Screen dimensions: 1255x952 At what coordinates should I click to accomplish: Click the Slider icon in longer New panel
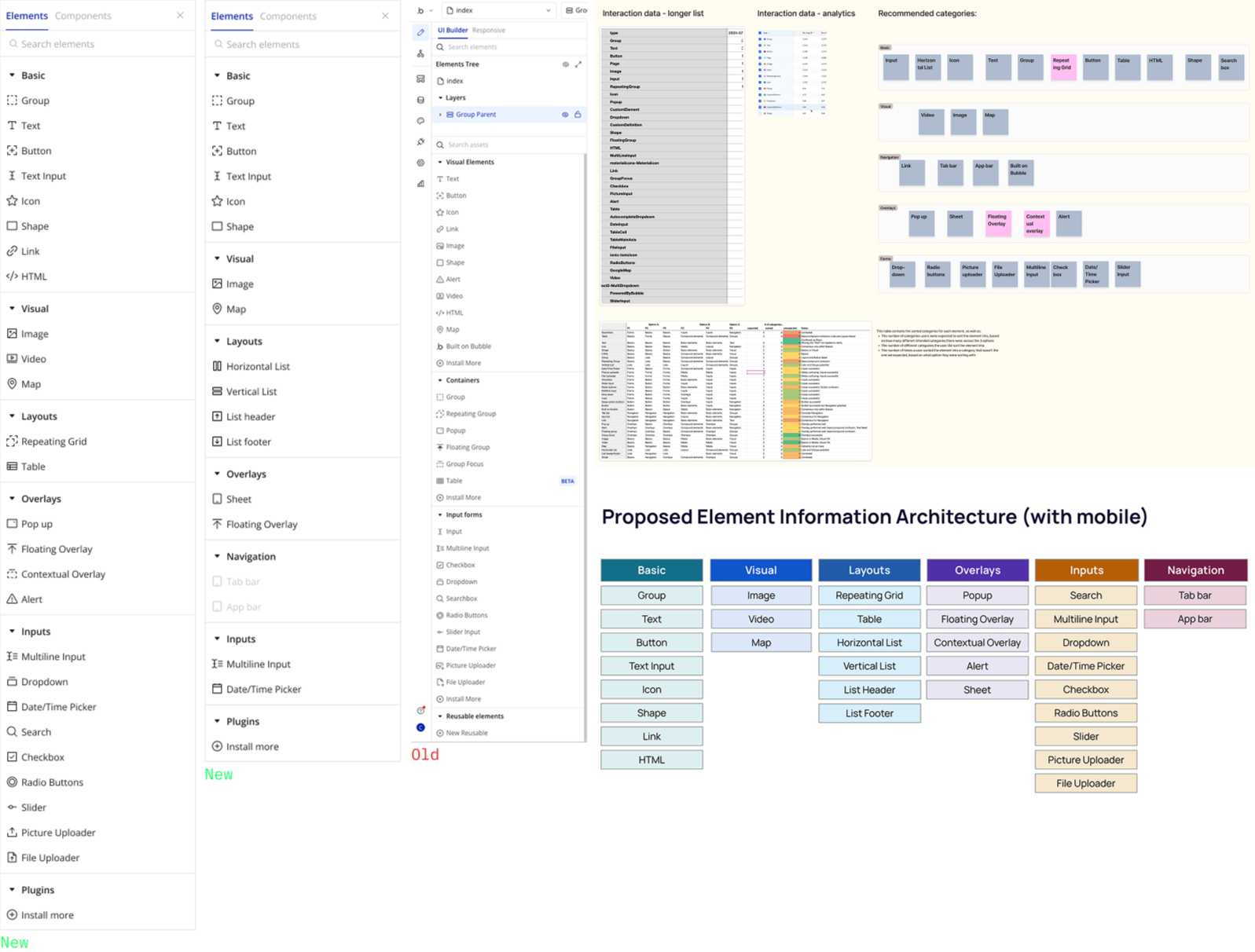12,807
